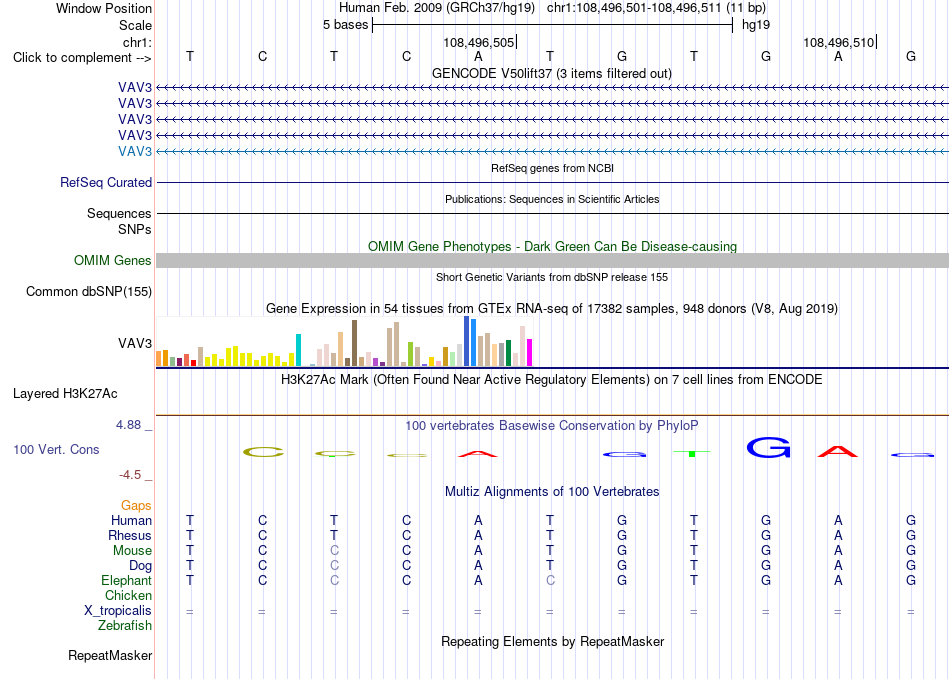Open 'Short Genetic Variants from dbSNP release 155' title

552,277
